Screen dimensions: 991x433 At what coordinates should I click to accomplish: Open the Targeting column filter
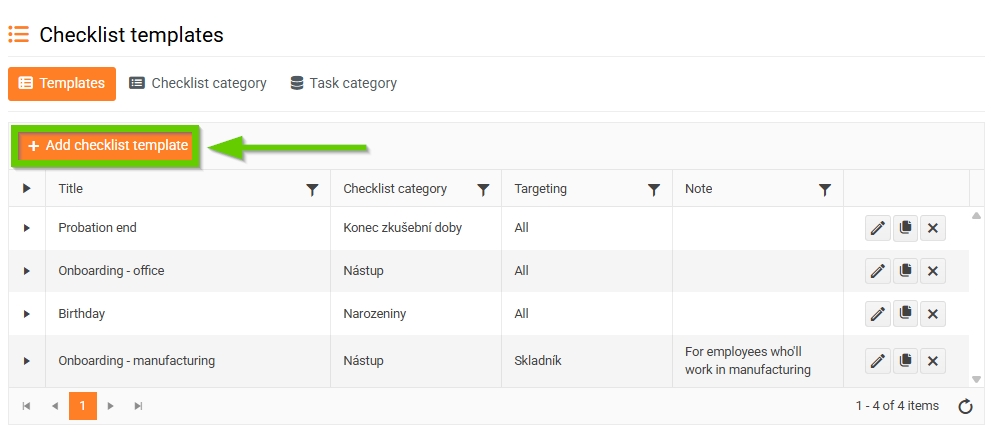(x=654, y=189)
